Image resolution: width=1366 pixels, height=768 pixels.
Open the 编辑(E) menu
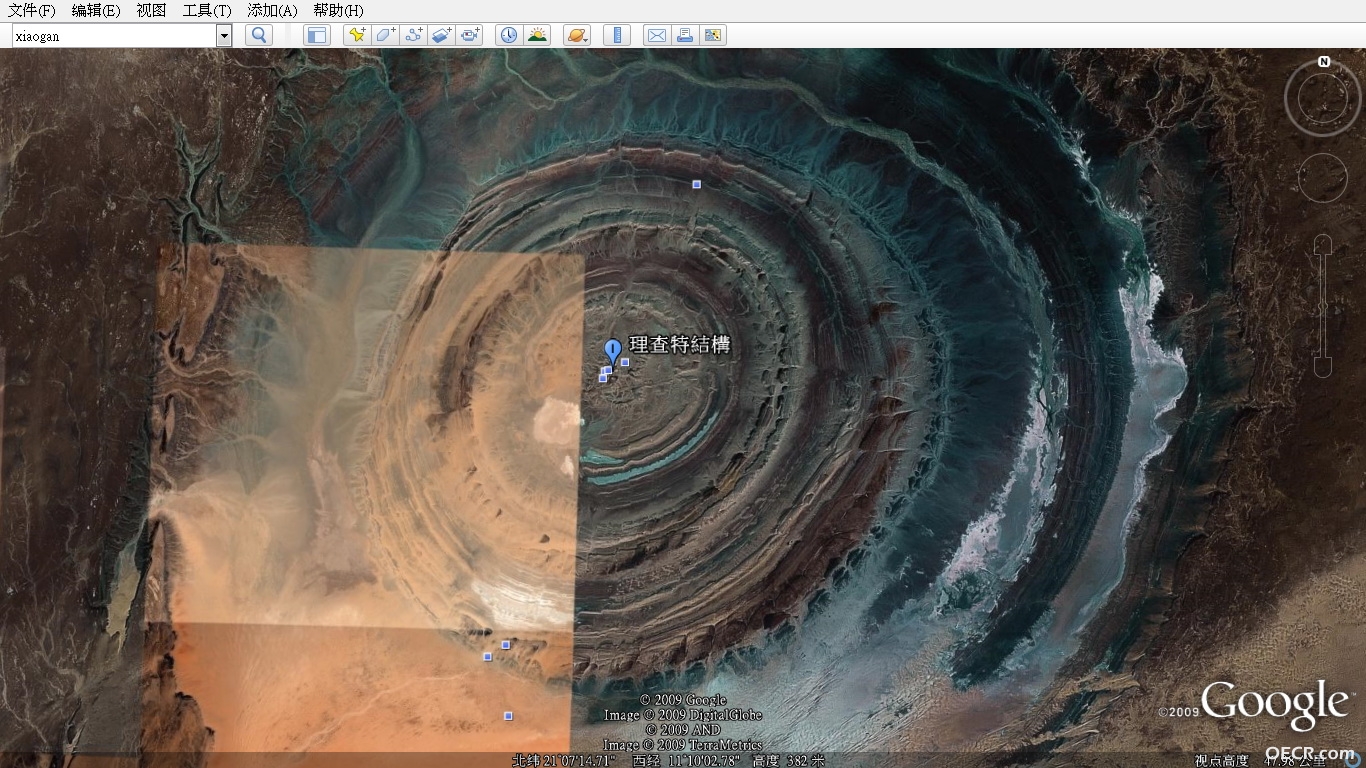coord(96,11)
